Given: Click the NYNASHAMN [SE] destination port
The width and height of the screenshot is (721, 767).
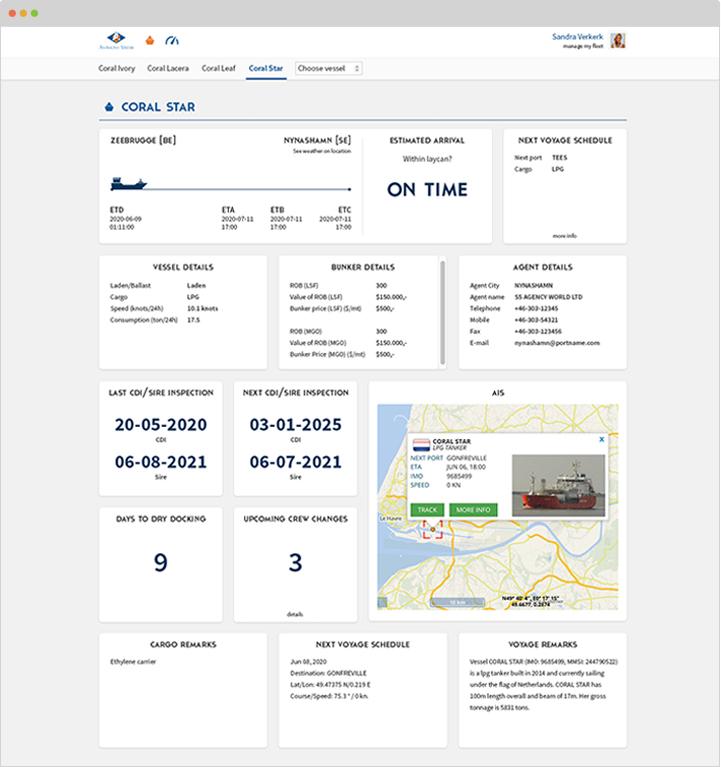Looking at the screenshot, I should (x=317, y=140).
